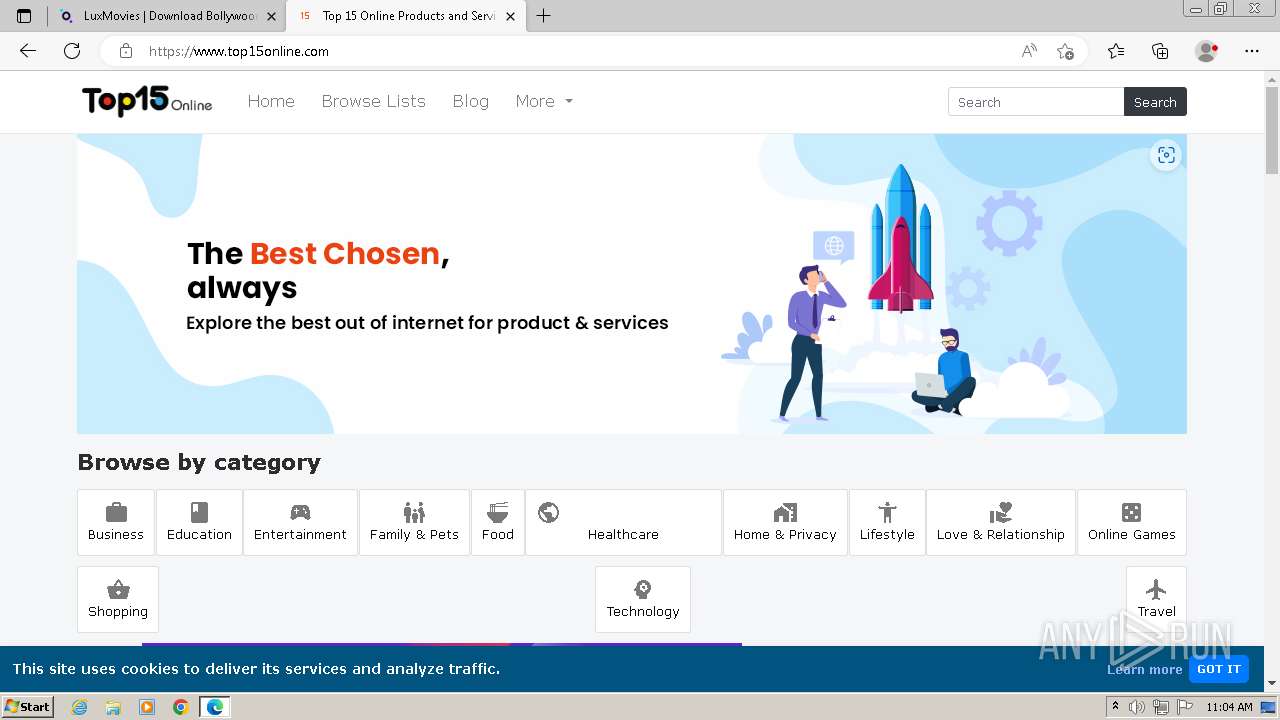The width and height of the screenshot is (1280, 720).
Task: Open the Food category
Action: click(498, 522)
